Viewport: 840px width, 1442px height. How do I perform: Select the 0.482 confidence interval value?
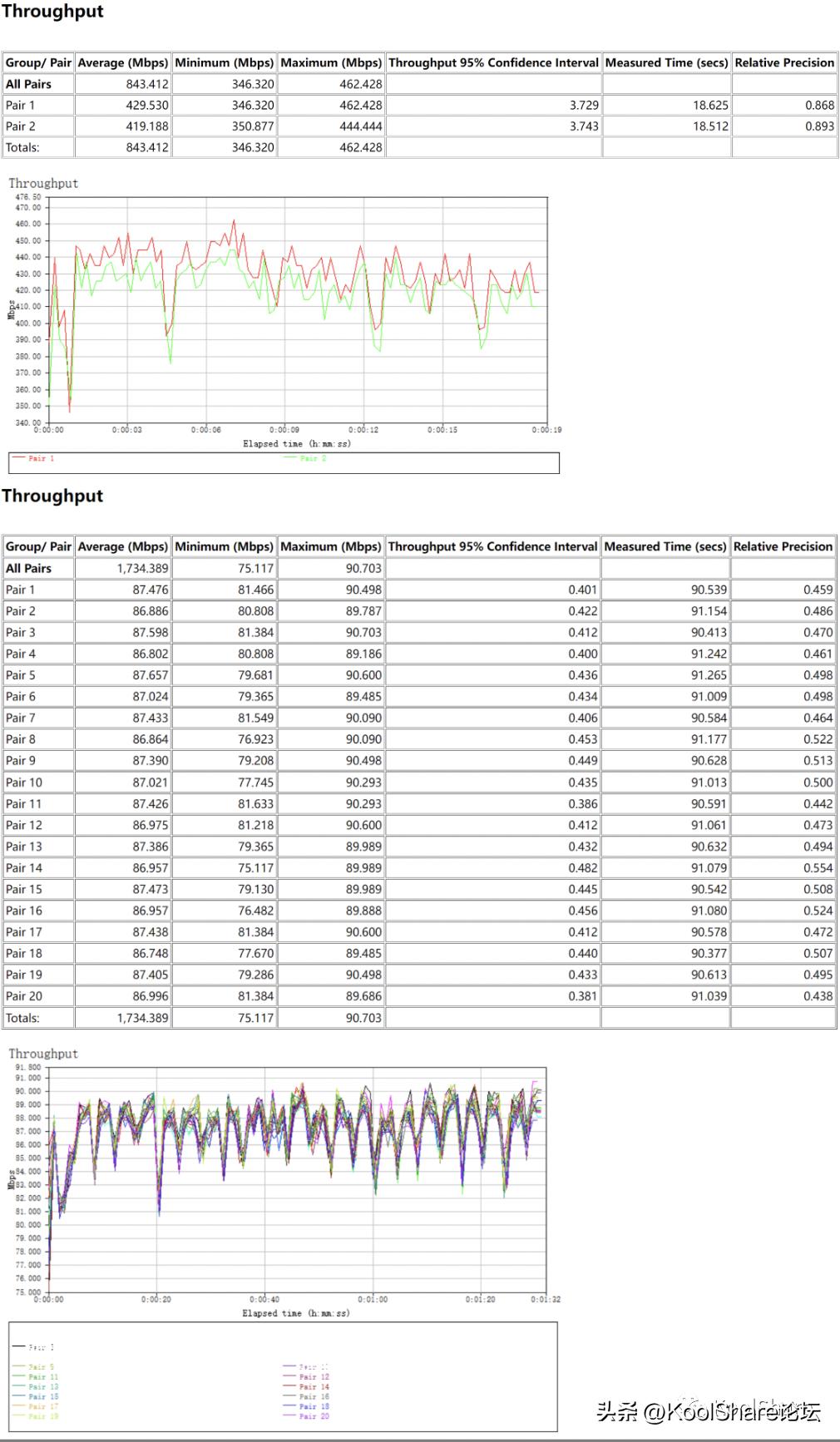pyautogui.click(x=583, y=868)
